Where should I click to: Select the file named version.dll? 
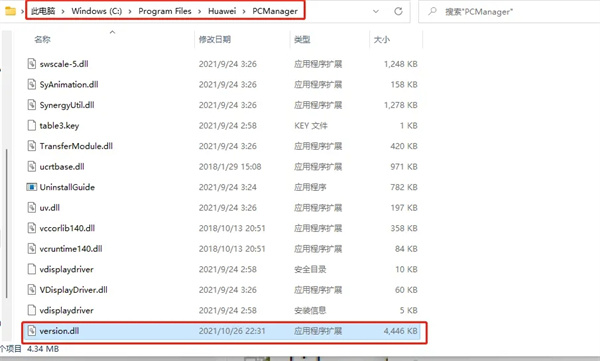[x=59, y=331]
